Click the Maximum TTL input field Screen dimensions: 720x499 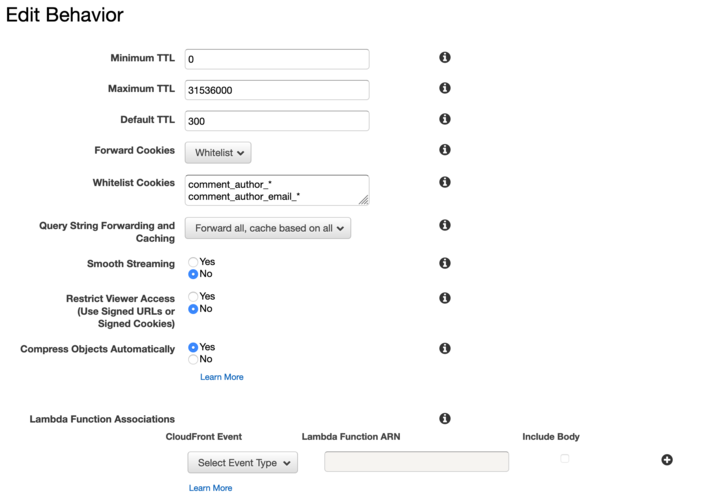point(277,90)
